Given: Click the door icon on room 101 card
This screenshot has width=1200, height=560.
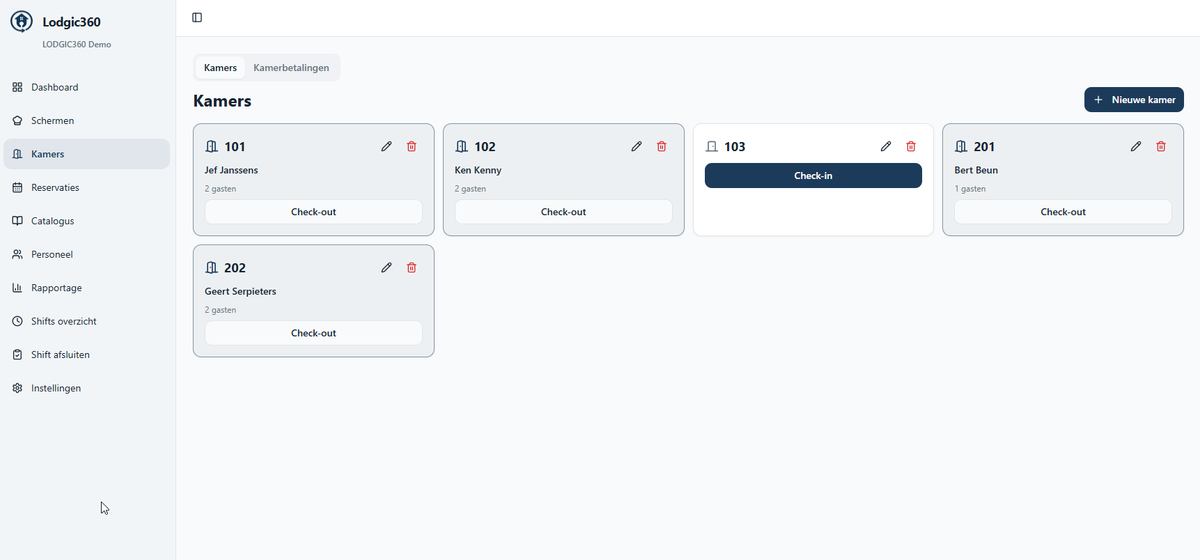Looking at the screenshot, I should pos(212,147).
